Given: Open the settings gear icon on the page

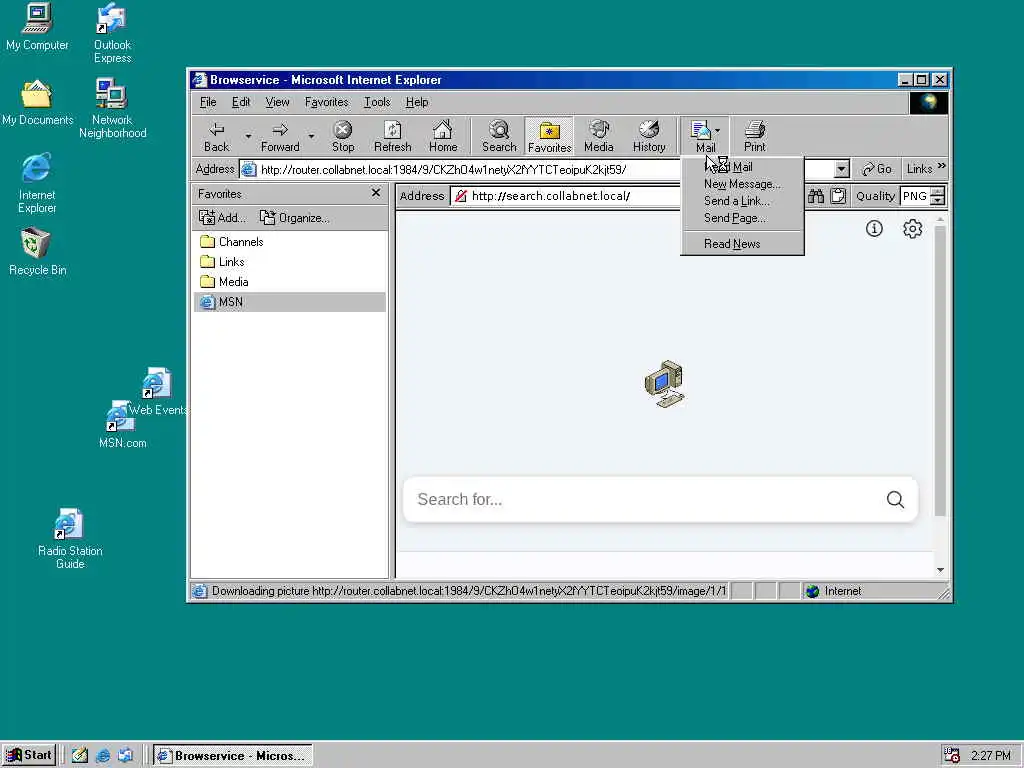Looking at the screenshot, I should [912, 229].
